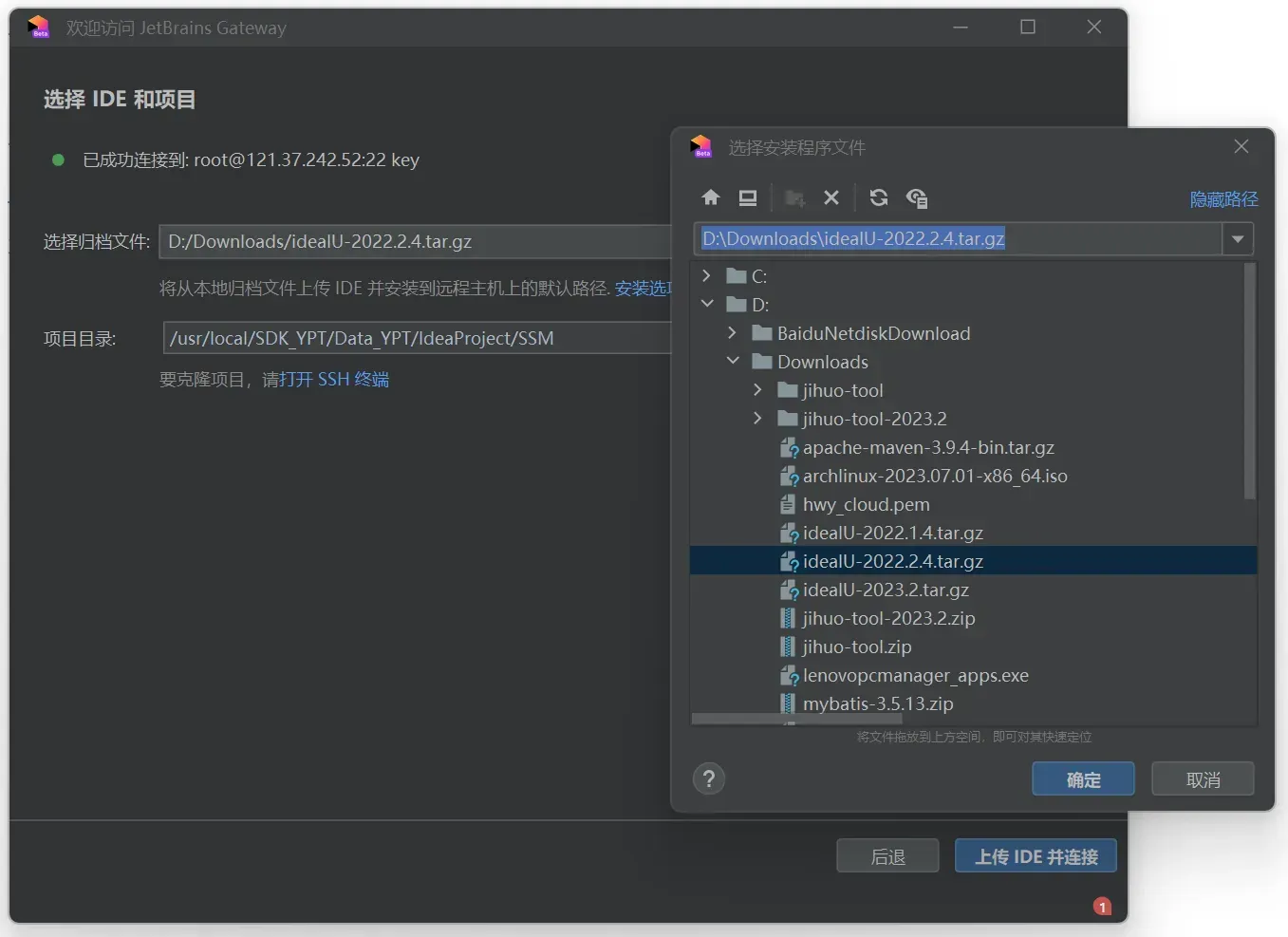Select idealU-2023.2.tar.gz in file tree

point(885,590)
